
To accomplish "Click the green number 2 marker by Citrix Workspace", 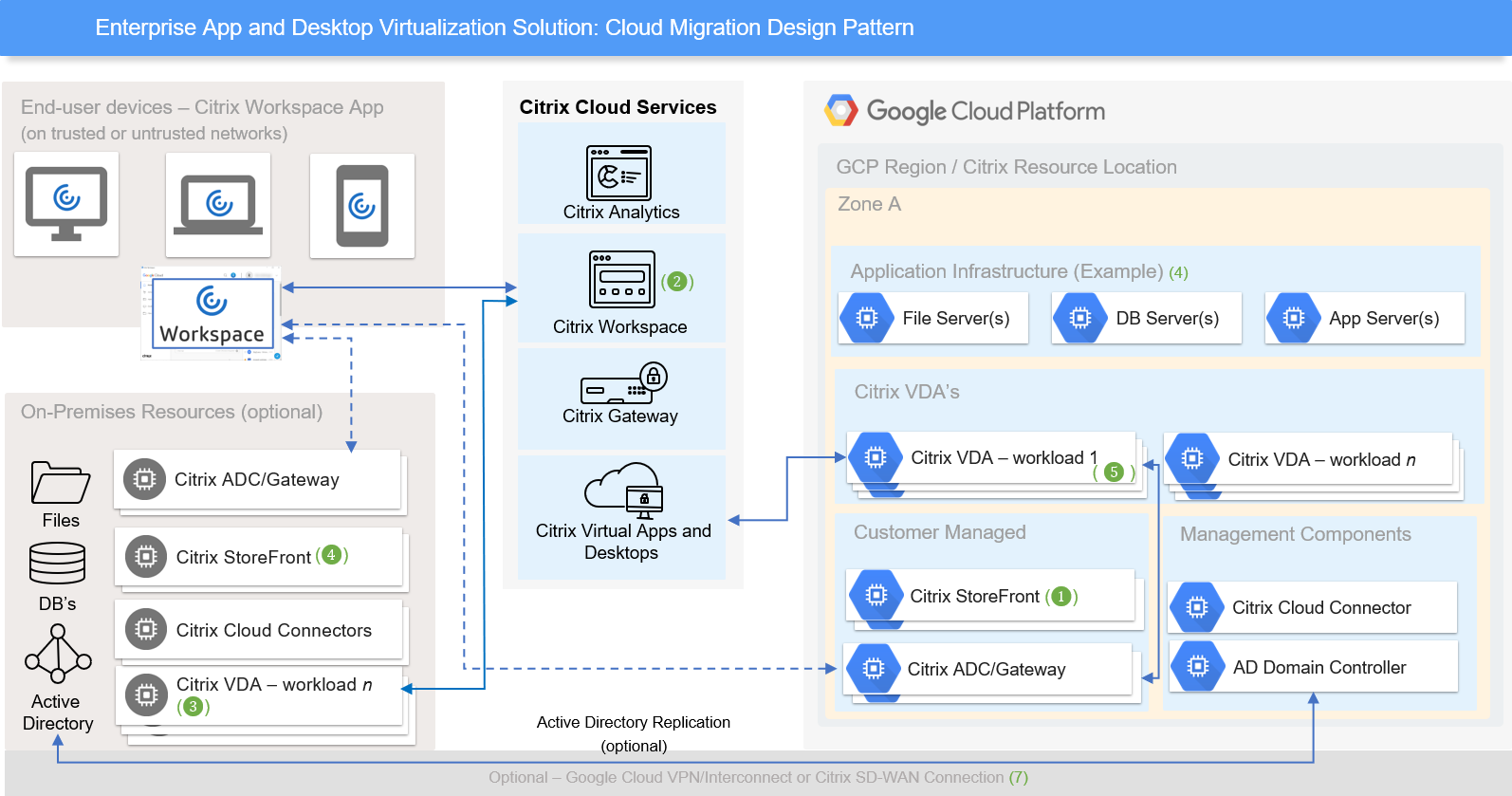I will click(x=677, y=282).
